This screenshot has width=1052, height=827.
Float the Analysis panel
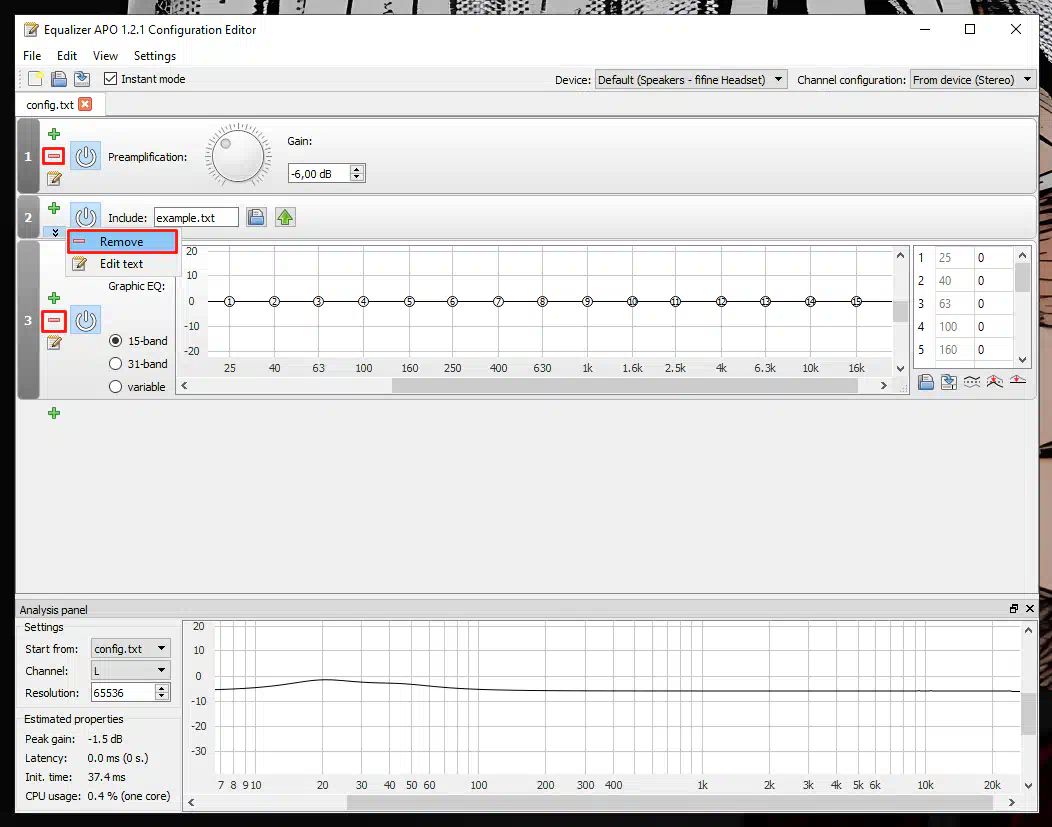click(1014, 608)
